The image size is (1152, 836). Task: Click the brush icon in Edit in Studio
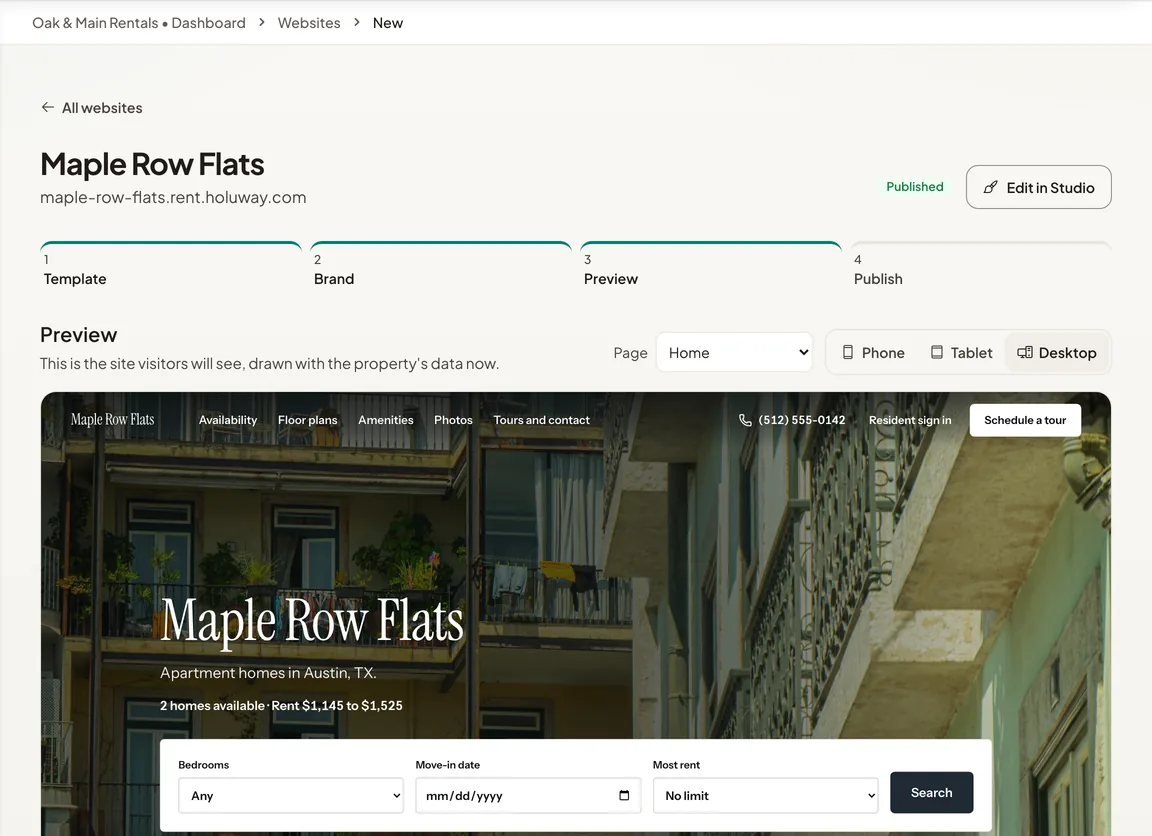[x=990, y=187]
